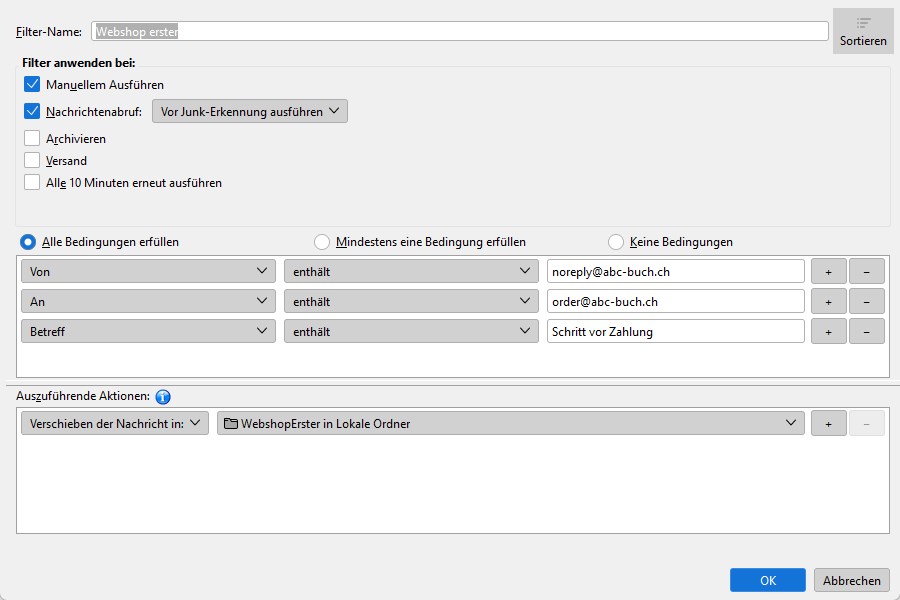Click the info icon beside Auszuführende Aktionen
Viewport: 900px width, 600px height.
(163, 396)
